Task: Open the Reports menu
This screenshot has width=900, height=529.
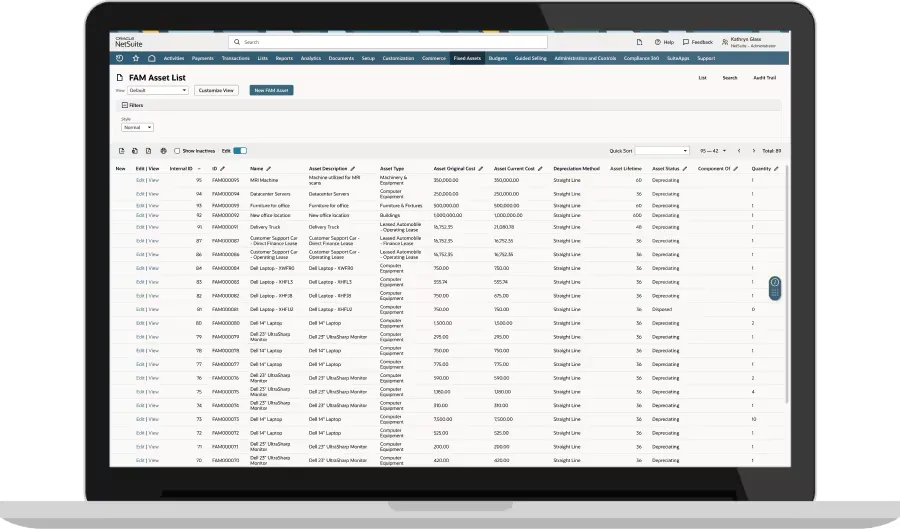Action: tap(284, 59)
